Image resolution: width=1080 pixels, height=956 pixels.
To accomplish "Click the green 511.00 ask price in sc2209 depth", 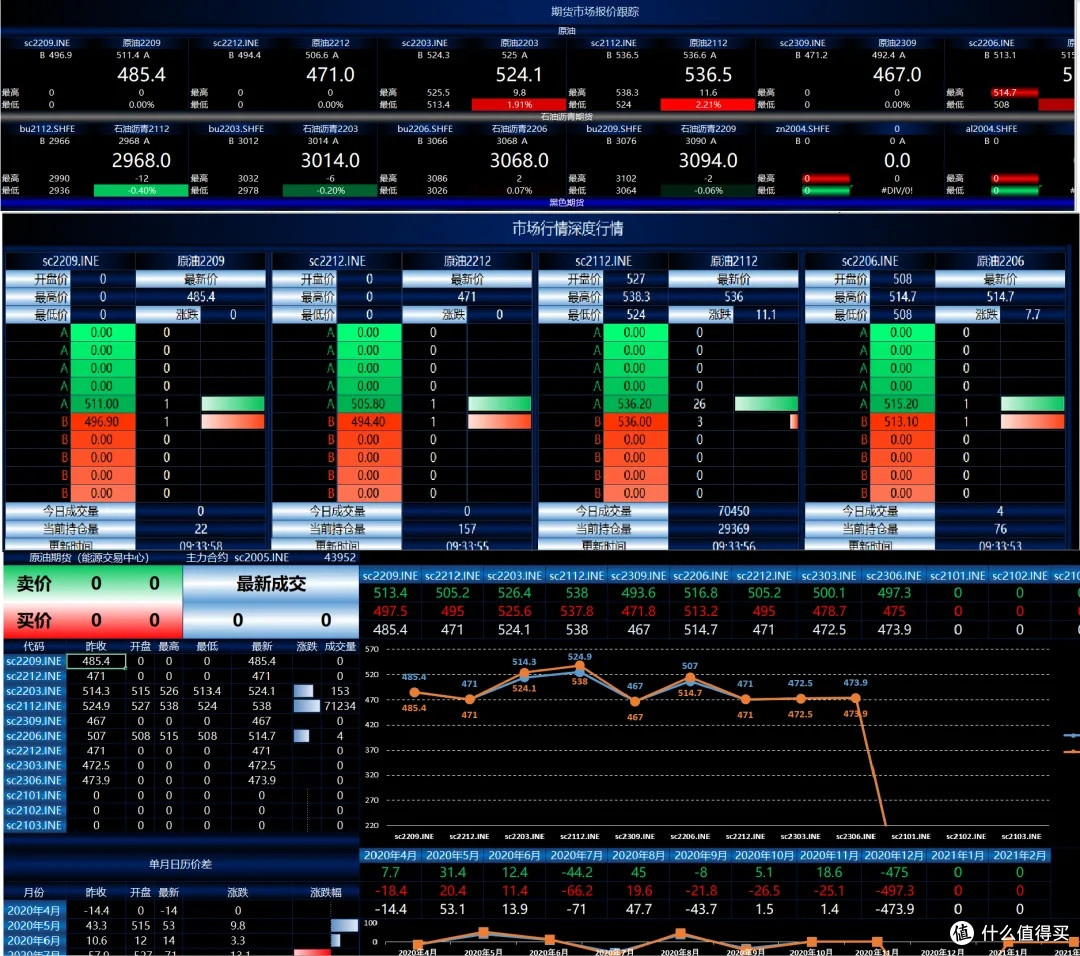I will pyautogui.click(x=103, y=404).
